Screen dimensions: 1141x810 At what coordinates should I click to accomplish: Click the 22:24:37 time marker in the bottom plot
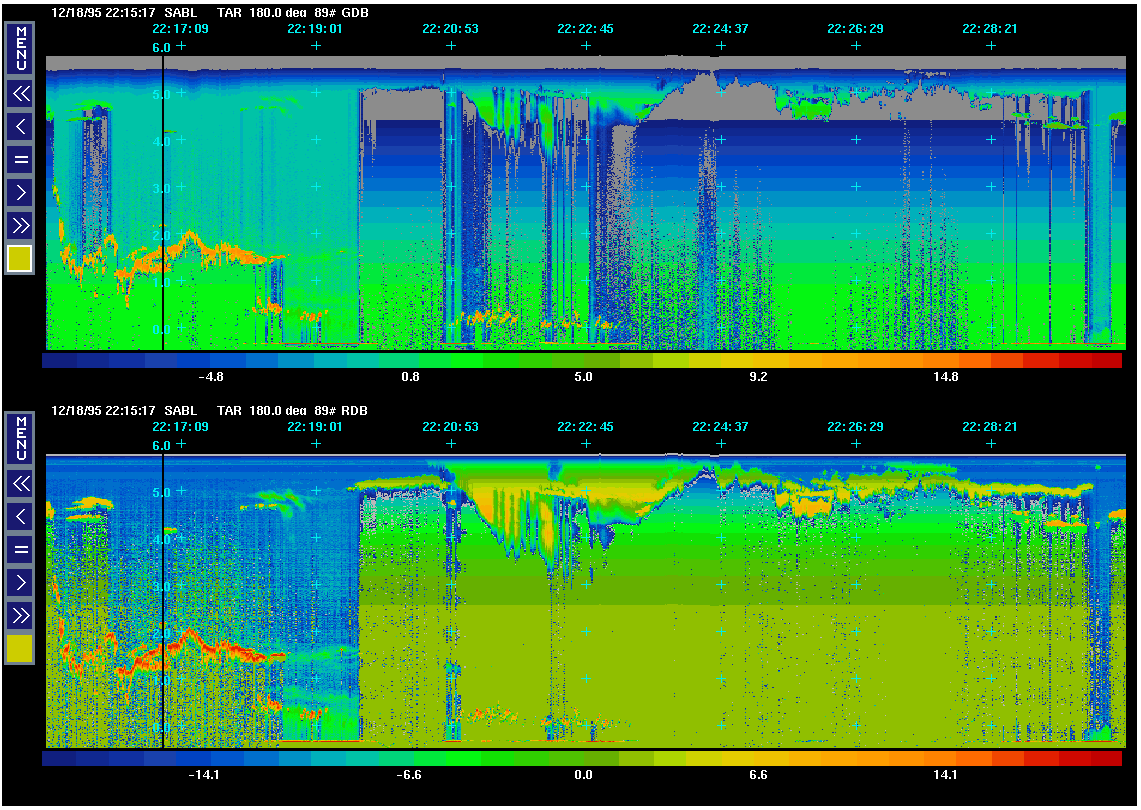pyautogui.click(x=720, y=426)
